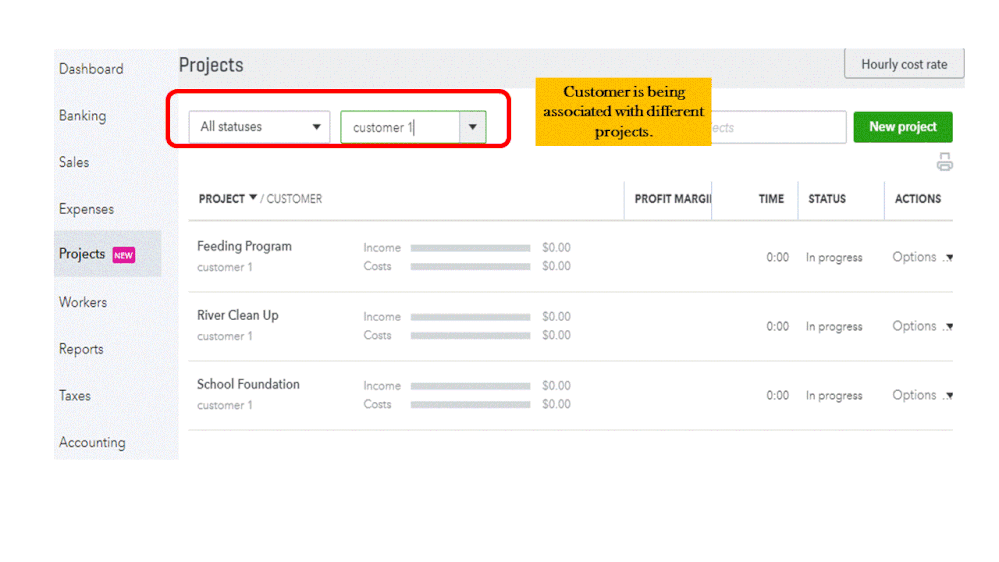This screenshot has width=999, height=562.
Task: Click River Clean Up costs $0.00 value
Action: tap(556, 335)
